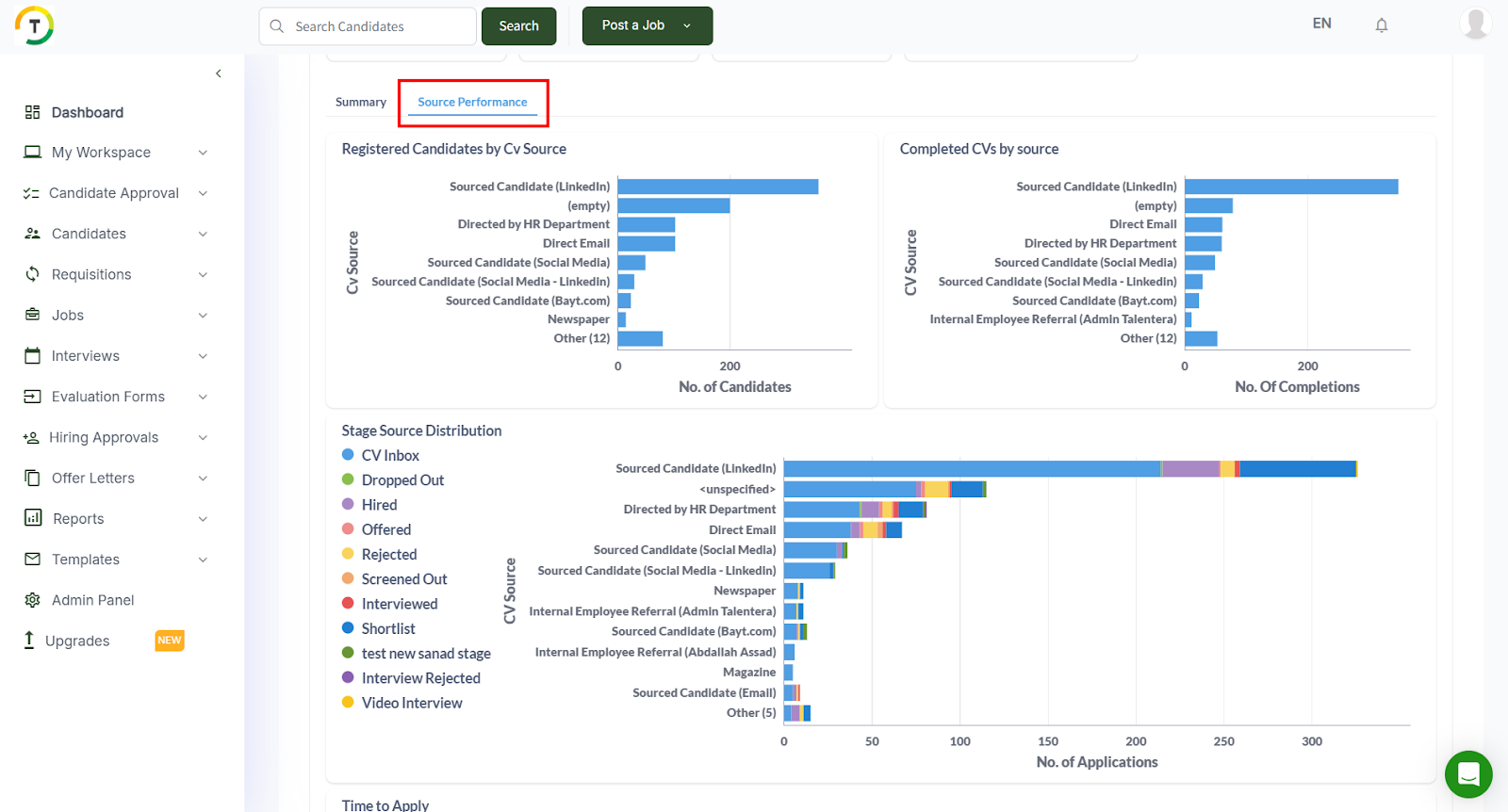This screenshot has height=812, width=1508.
Task: Click the Interviews calendar icon
Action: pyautogui.click(x=33, y=356)
